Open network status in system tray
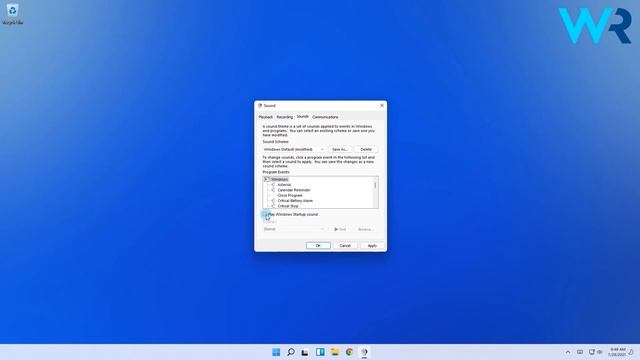This screenshot has height=360, width=640. [x=591, y=352]
